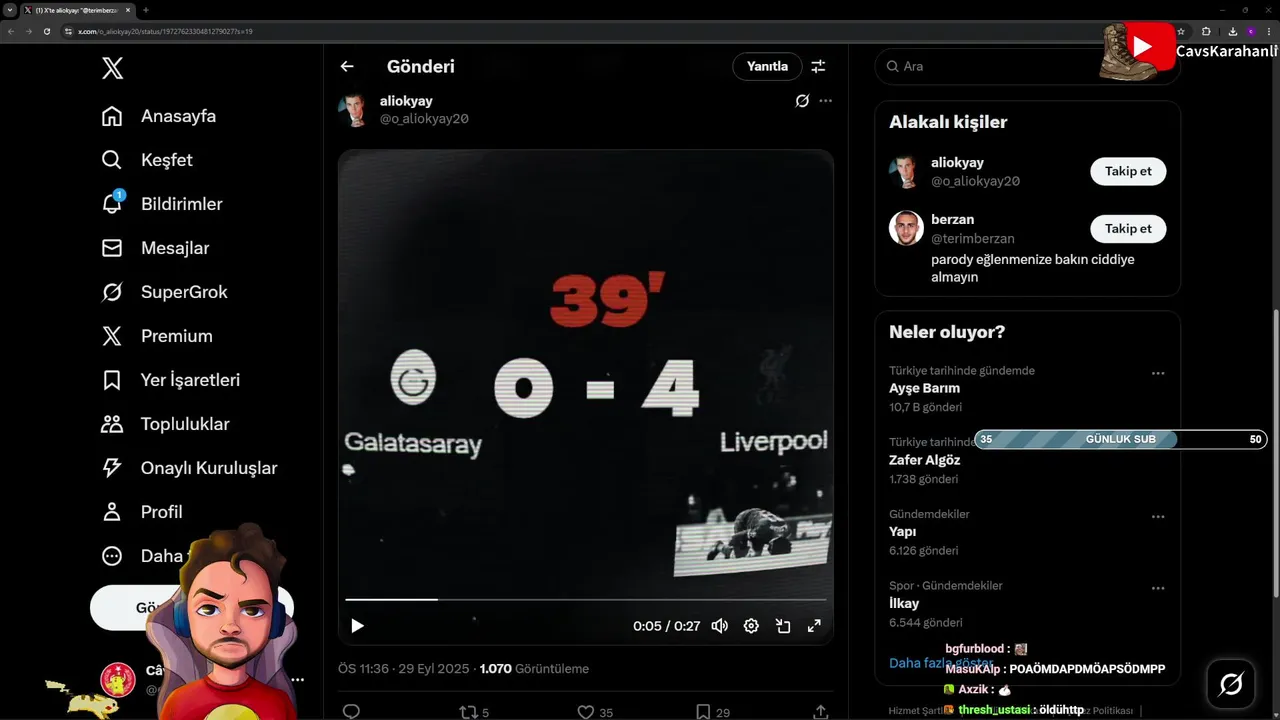Click the share icon under post

point(821,712)
